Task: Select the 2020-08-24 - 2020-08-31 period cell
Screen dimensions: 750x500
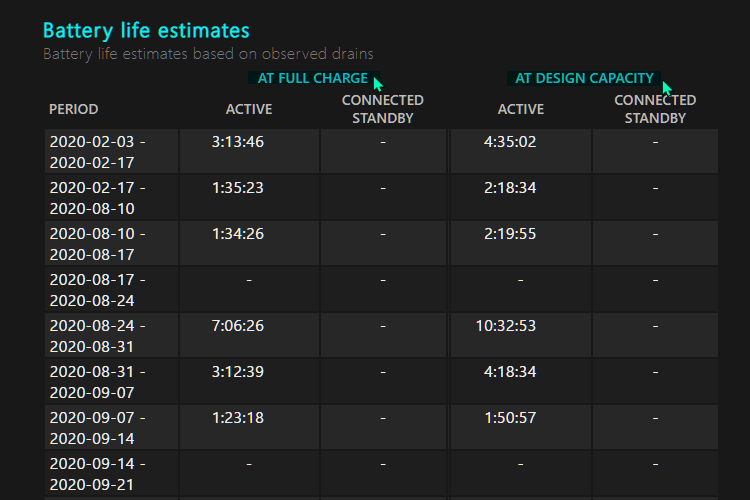Action: [x=111, y=335]
